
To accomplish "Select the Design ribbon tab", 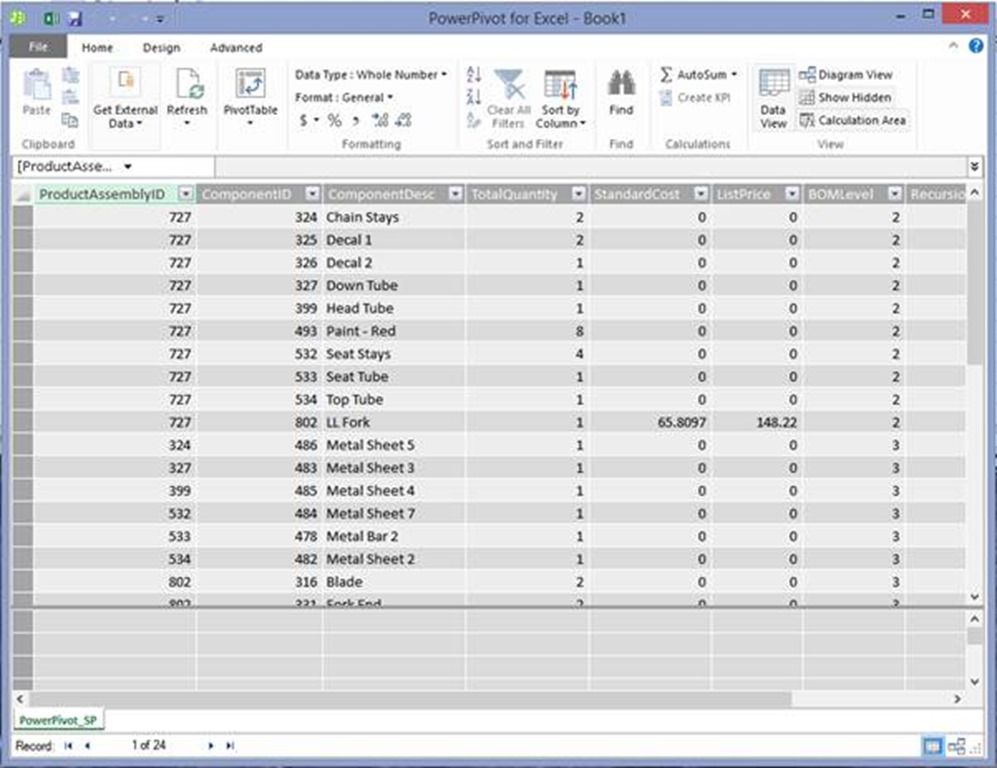I will tap(162, 48).
